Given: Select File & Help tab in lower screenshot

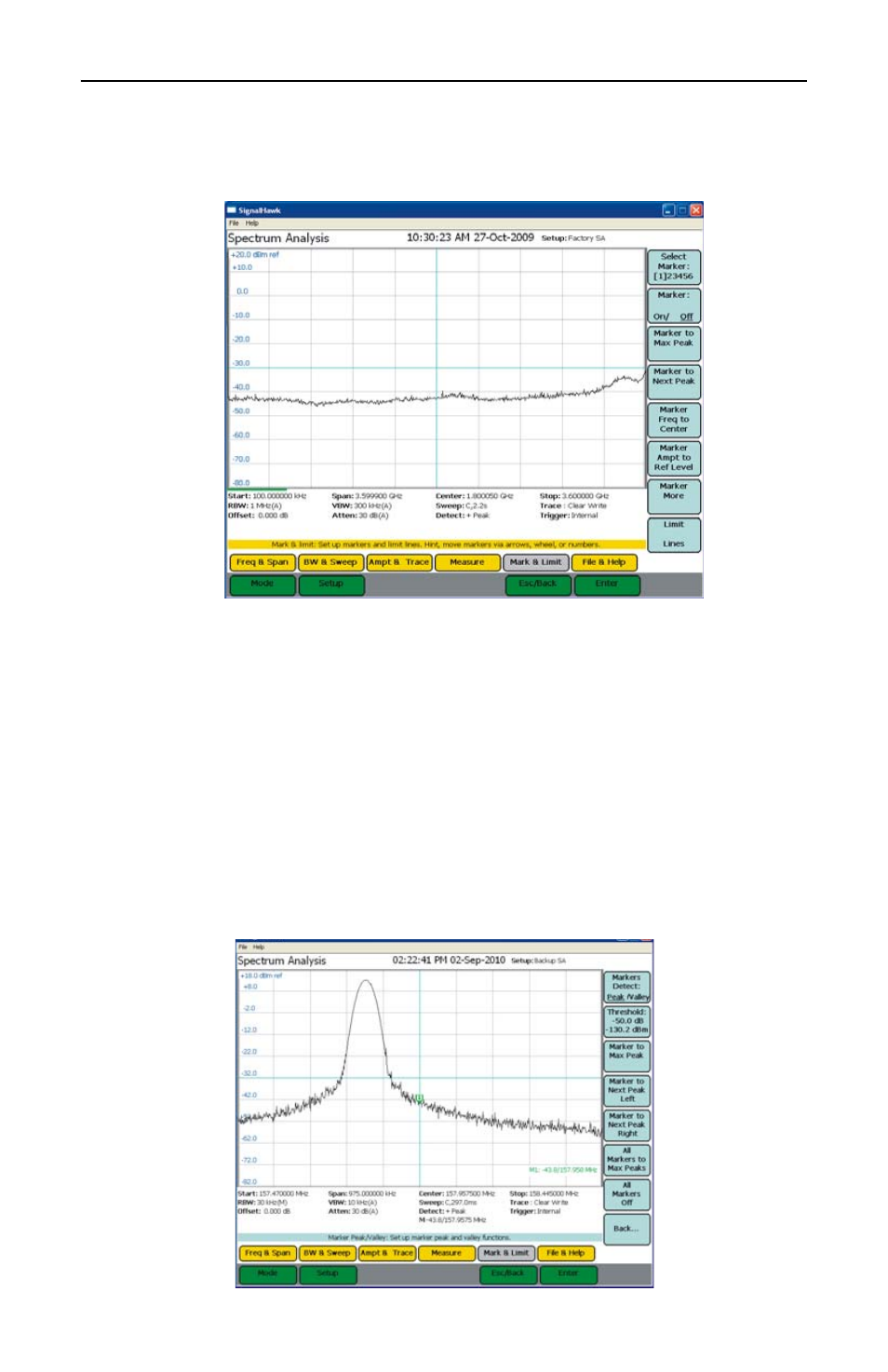Looking at the screenshot, I should [566, 1253].
